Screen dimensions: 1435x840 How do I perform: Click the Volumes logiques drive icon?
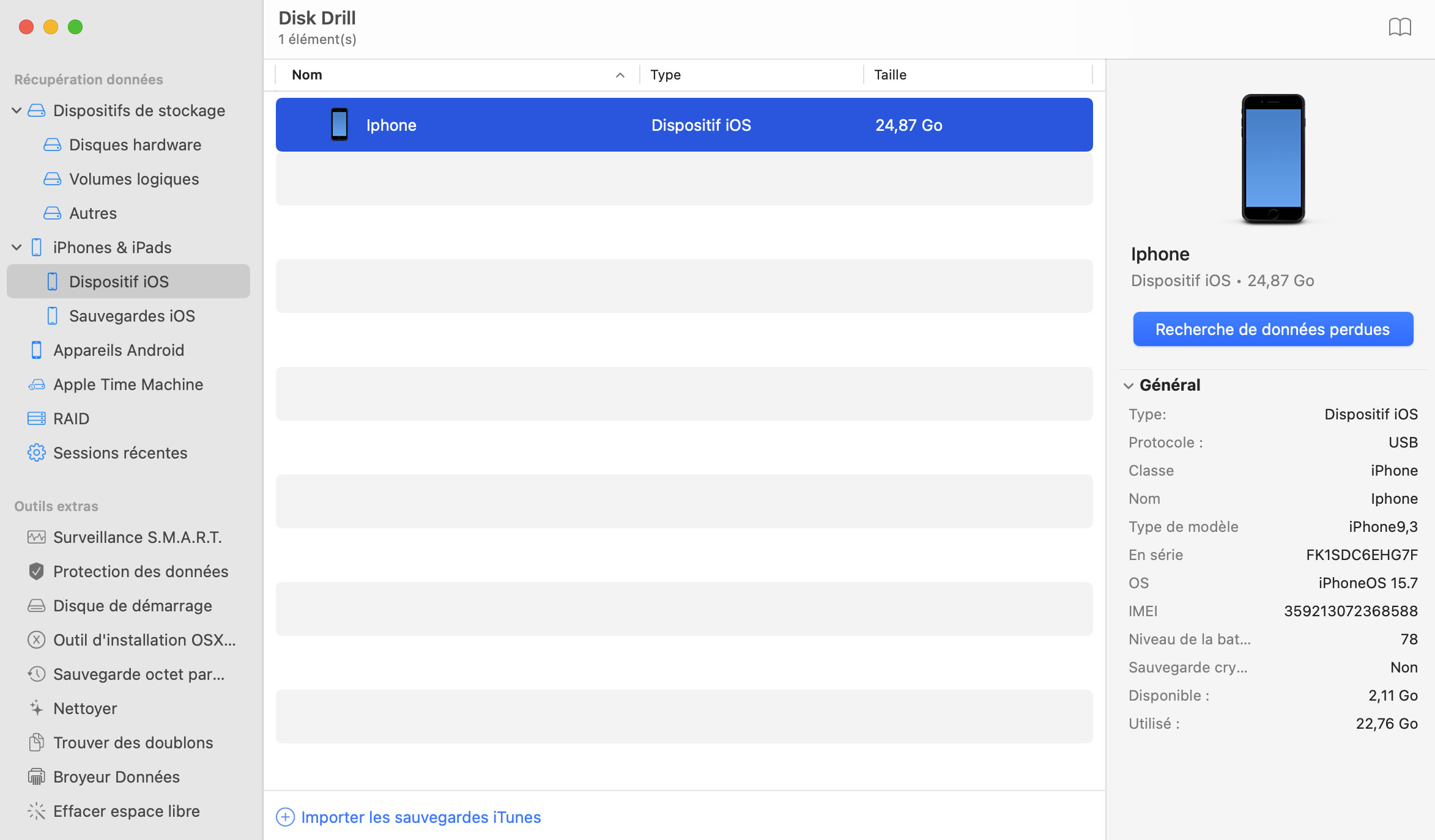coord(53,179)
